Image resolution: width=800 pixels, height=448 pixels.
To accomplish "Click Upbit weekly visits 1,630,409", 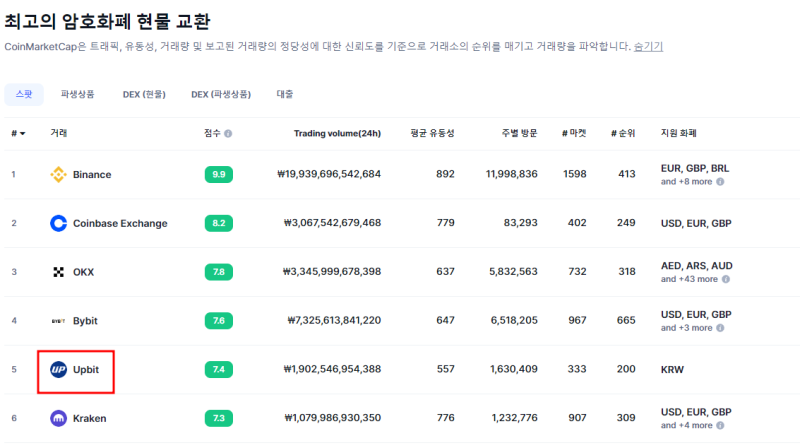I will pos(514,369).
